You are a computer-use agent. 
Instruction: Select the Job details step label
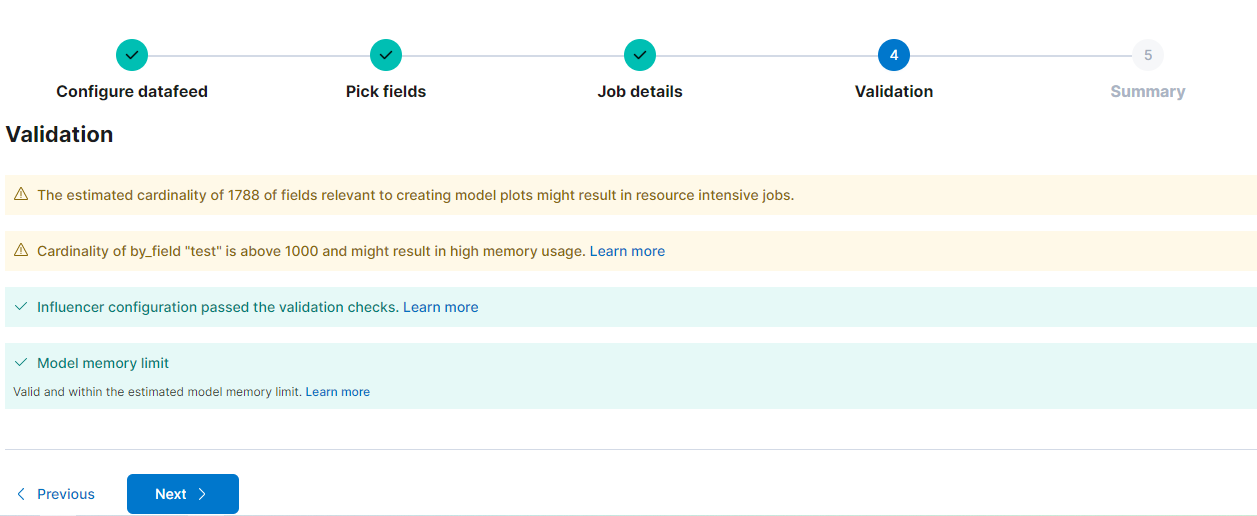pyautogui.click(x=640, y=92)
